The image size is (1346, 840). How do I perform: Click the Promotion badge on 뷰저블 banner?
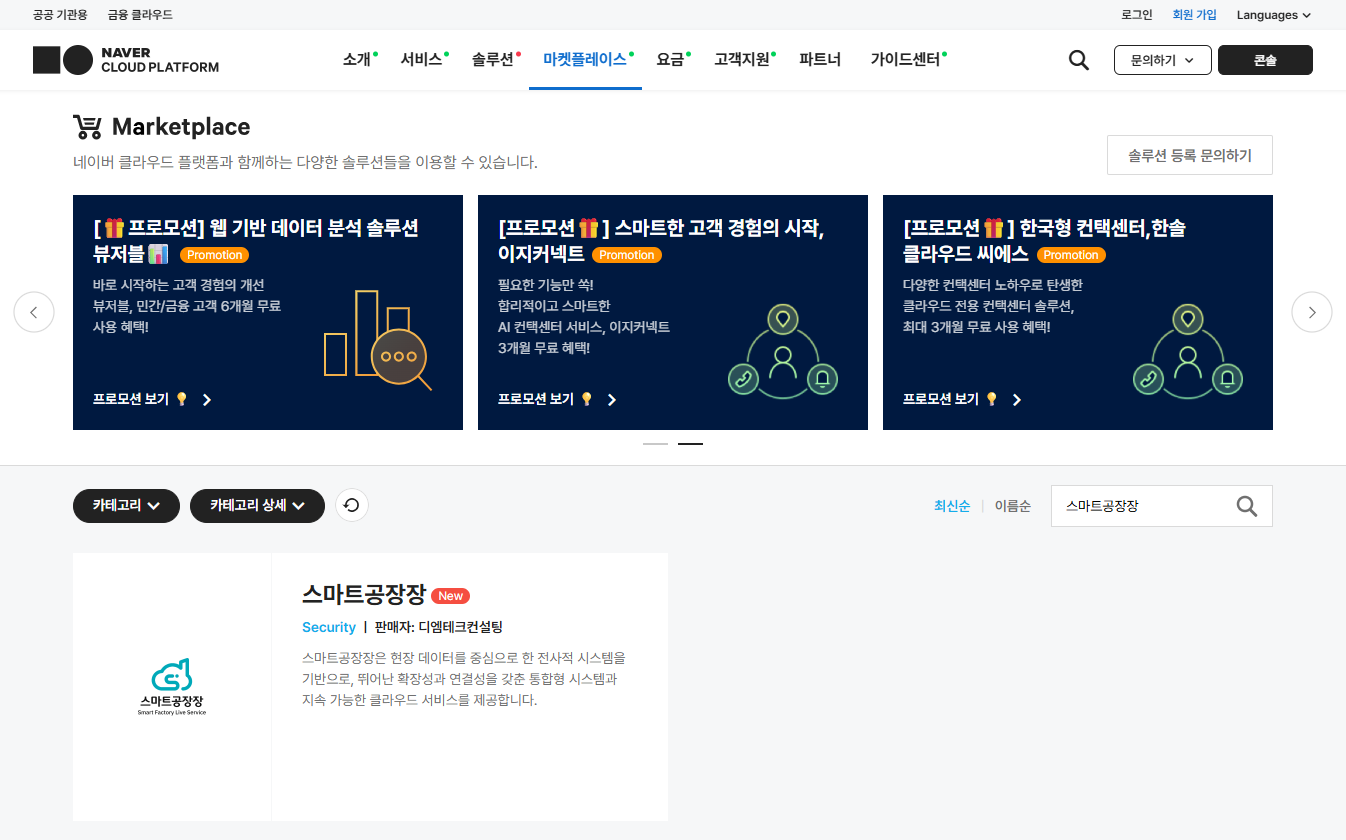pos(215,255)
